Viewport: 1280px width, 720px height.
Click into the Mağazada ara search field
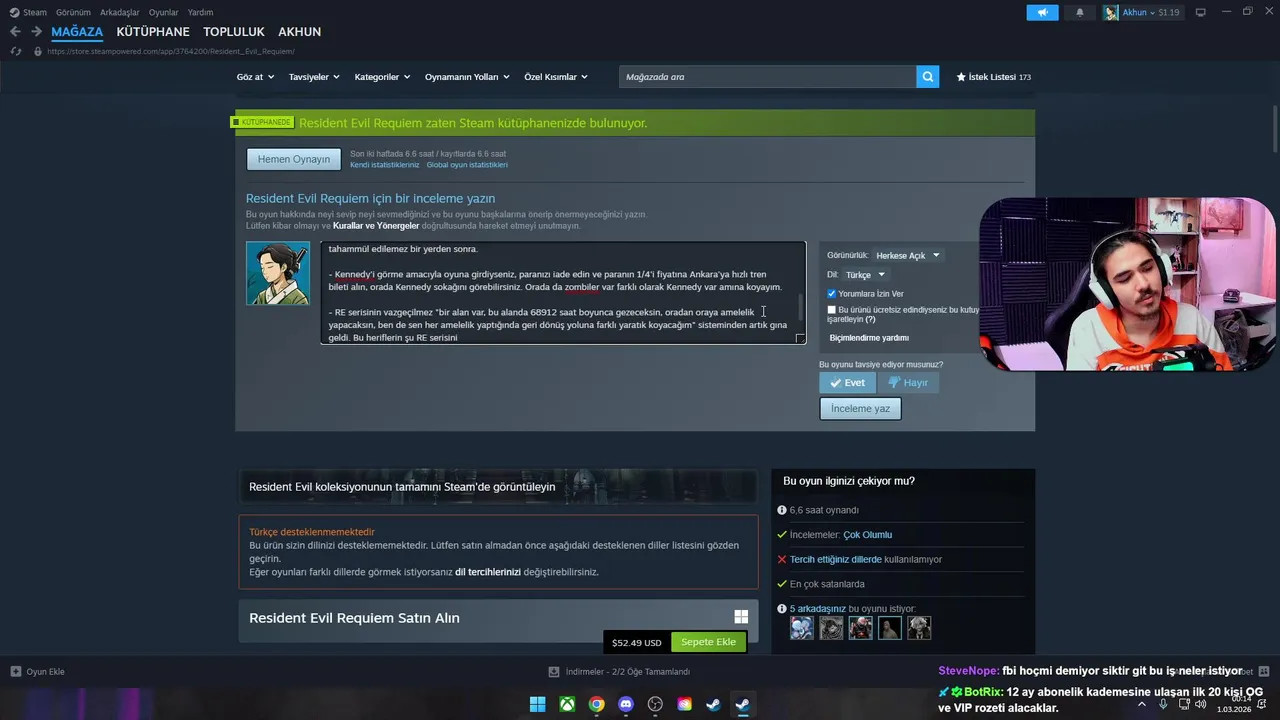[767, 77]
